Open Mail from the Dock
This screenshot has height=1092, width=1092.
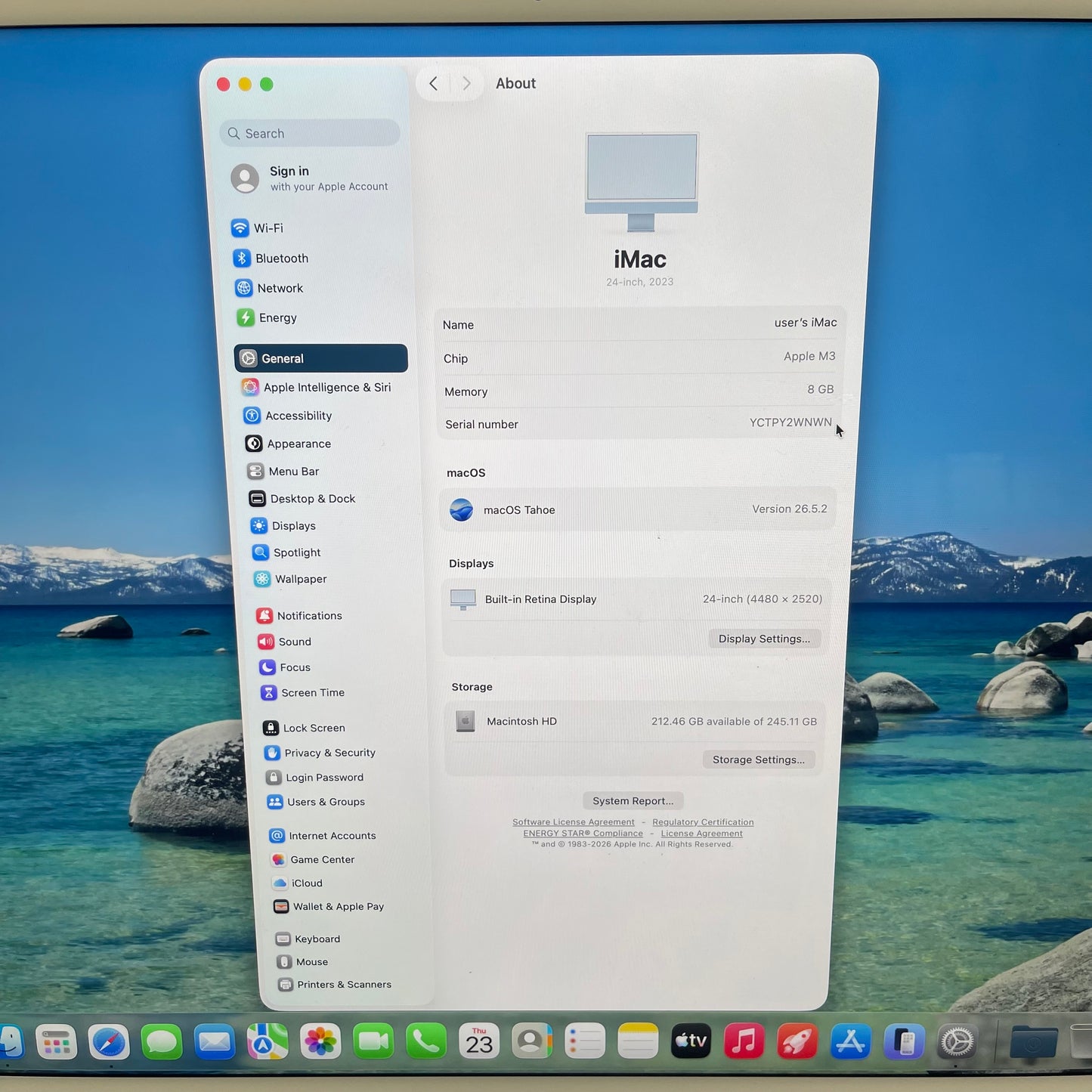point(215,1043)
